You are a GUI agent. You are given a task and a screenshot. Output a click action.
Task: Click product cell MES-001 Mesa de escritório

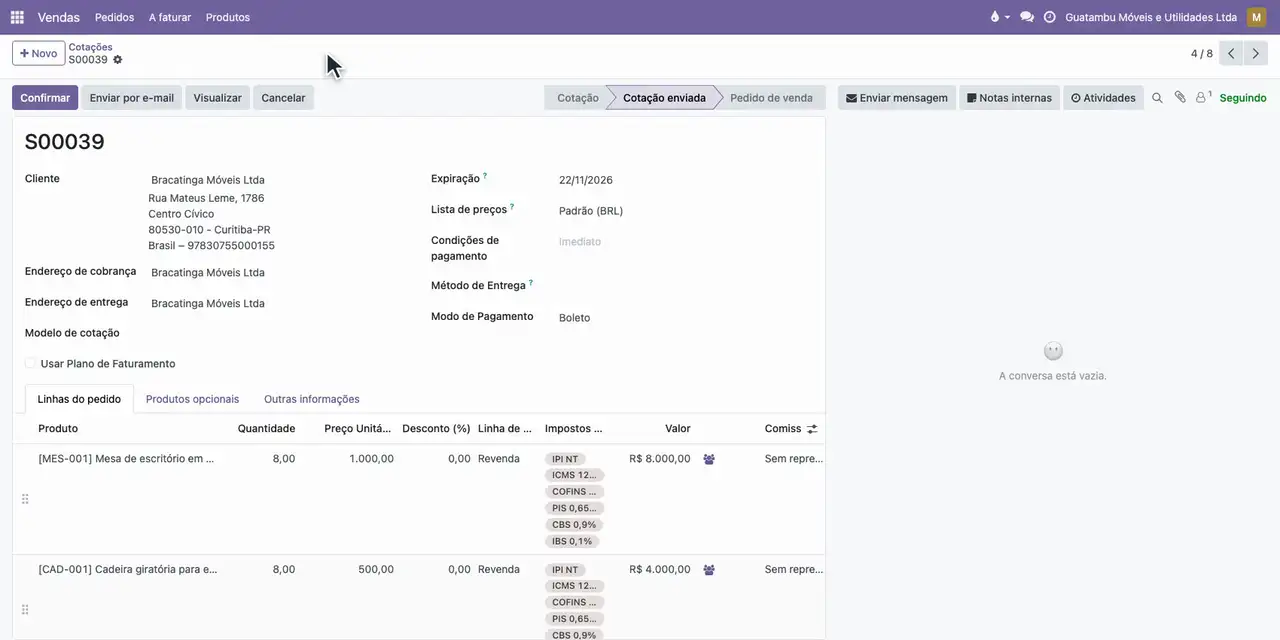click(x=126, y=459)
